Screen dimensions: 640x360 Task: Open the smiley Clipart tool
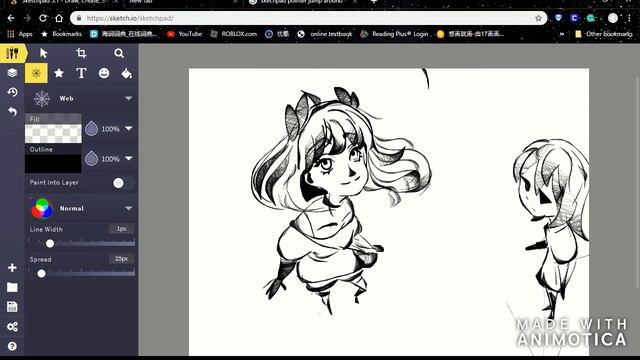click(x=104, y=73)
